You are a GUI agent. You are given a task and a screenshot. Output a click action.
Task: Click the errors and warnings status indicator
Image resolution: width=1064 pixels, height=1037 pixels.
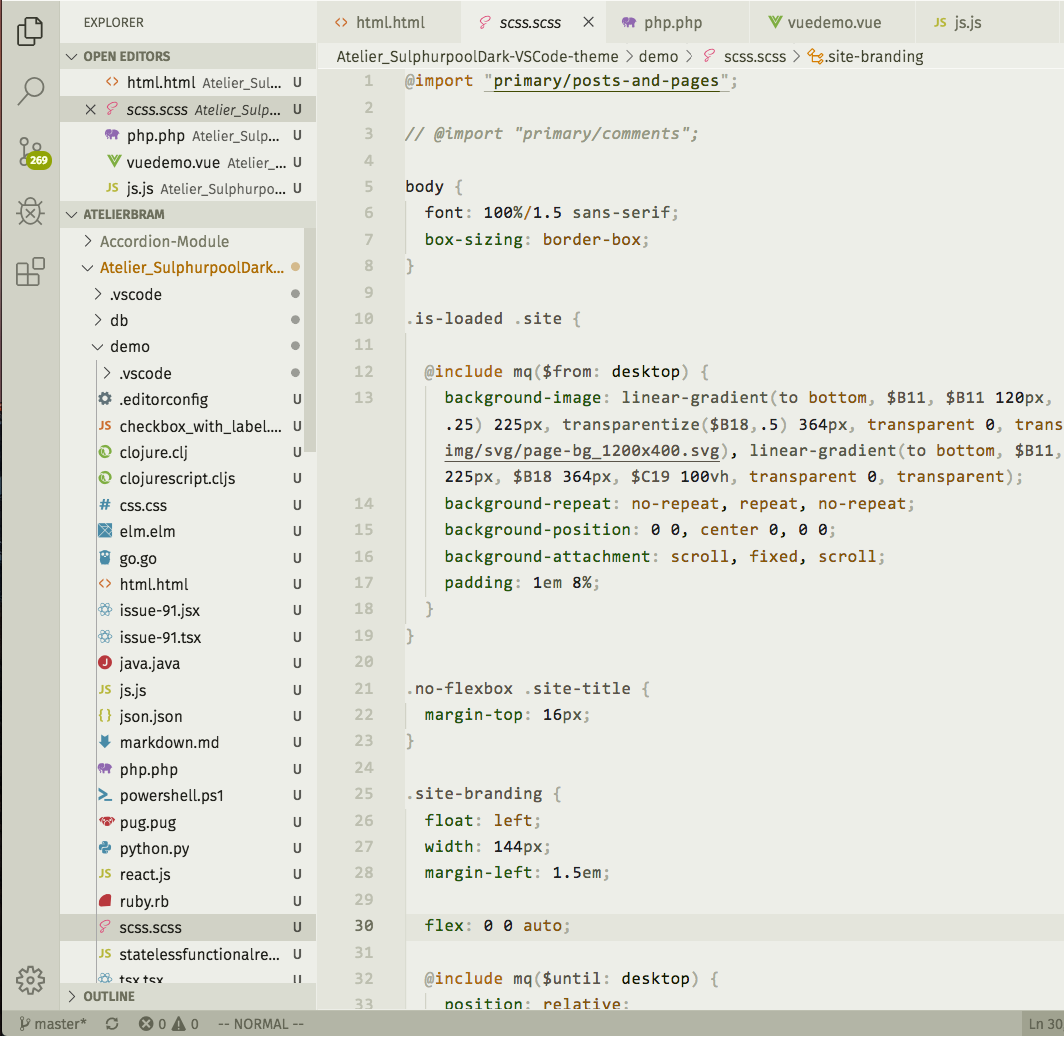click(x=169, y=1024)
